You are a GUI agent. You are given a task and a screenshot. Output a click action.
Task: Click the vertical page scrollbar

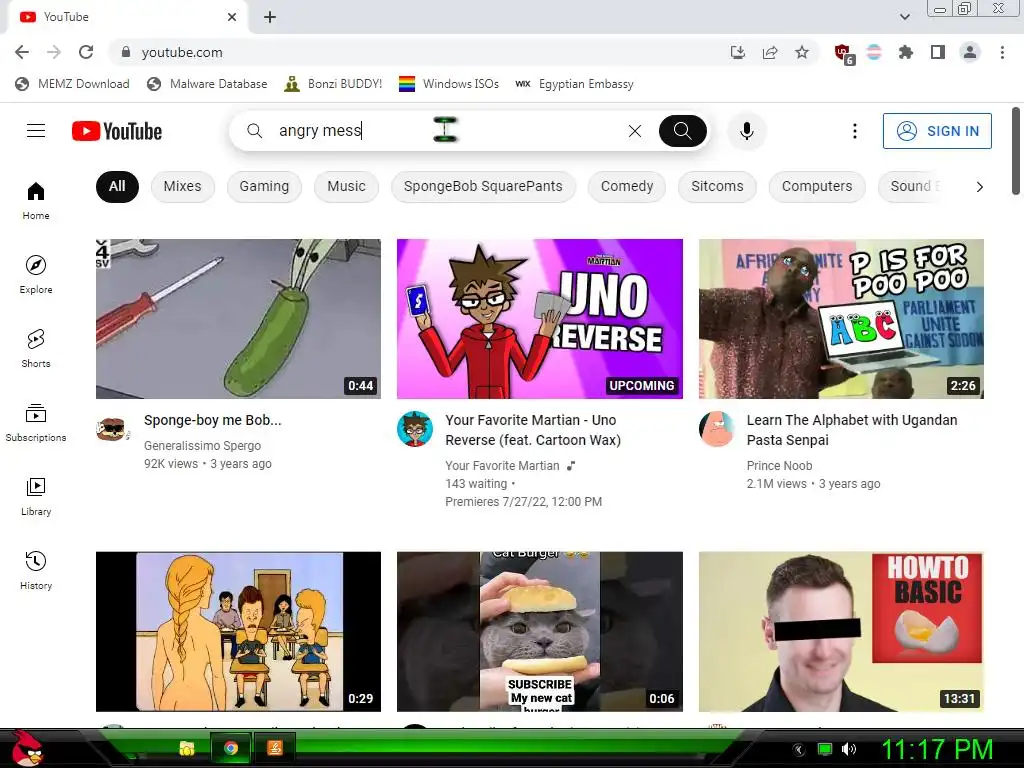1016,152
